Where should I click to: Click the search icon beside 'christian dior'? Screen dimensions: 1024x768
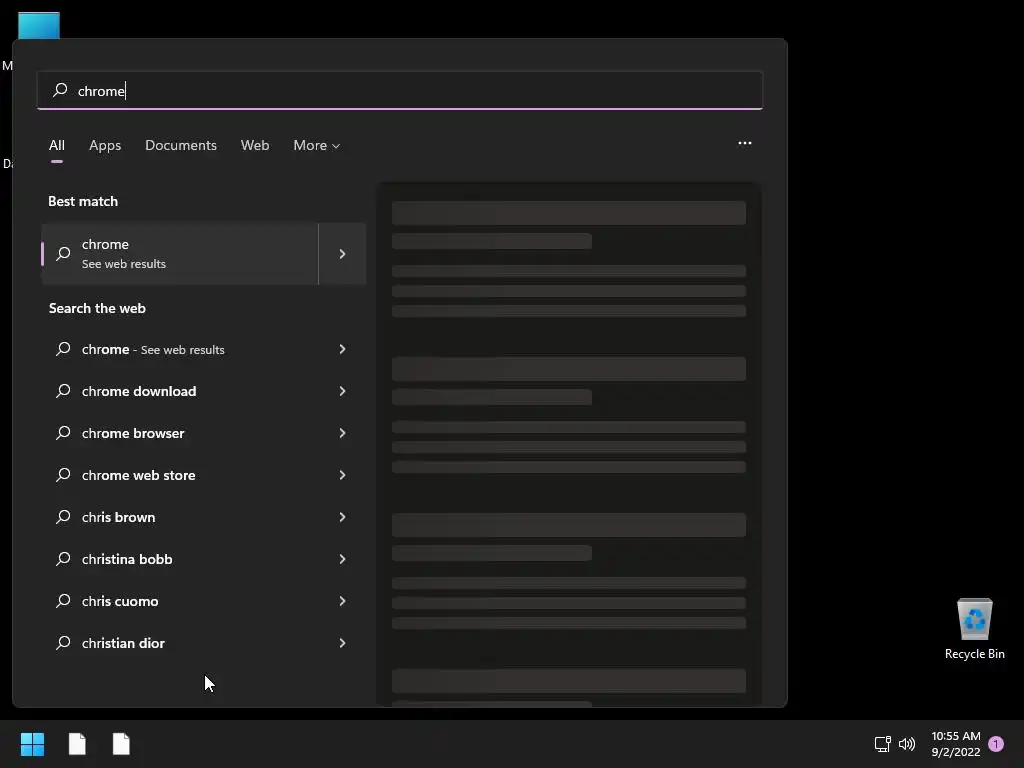pos(63,643)
